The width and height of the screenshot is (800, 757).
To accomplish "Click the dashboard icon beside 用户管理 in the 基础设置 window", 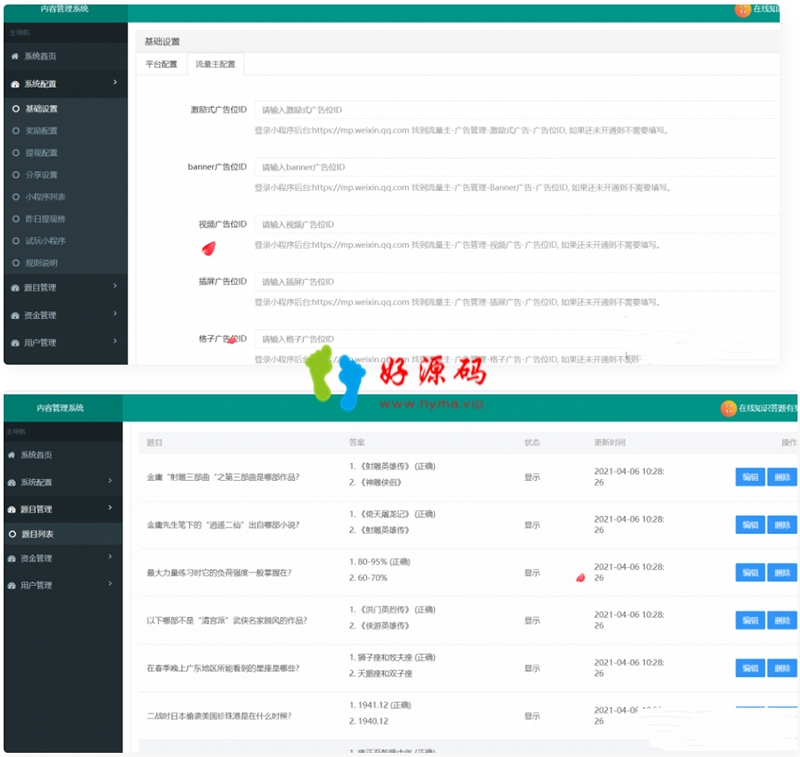I will pos(15,343).
